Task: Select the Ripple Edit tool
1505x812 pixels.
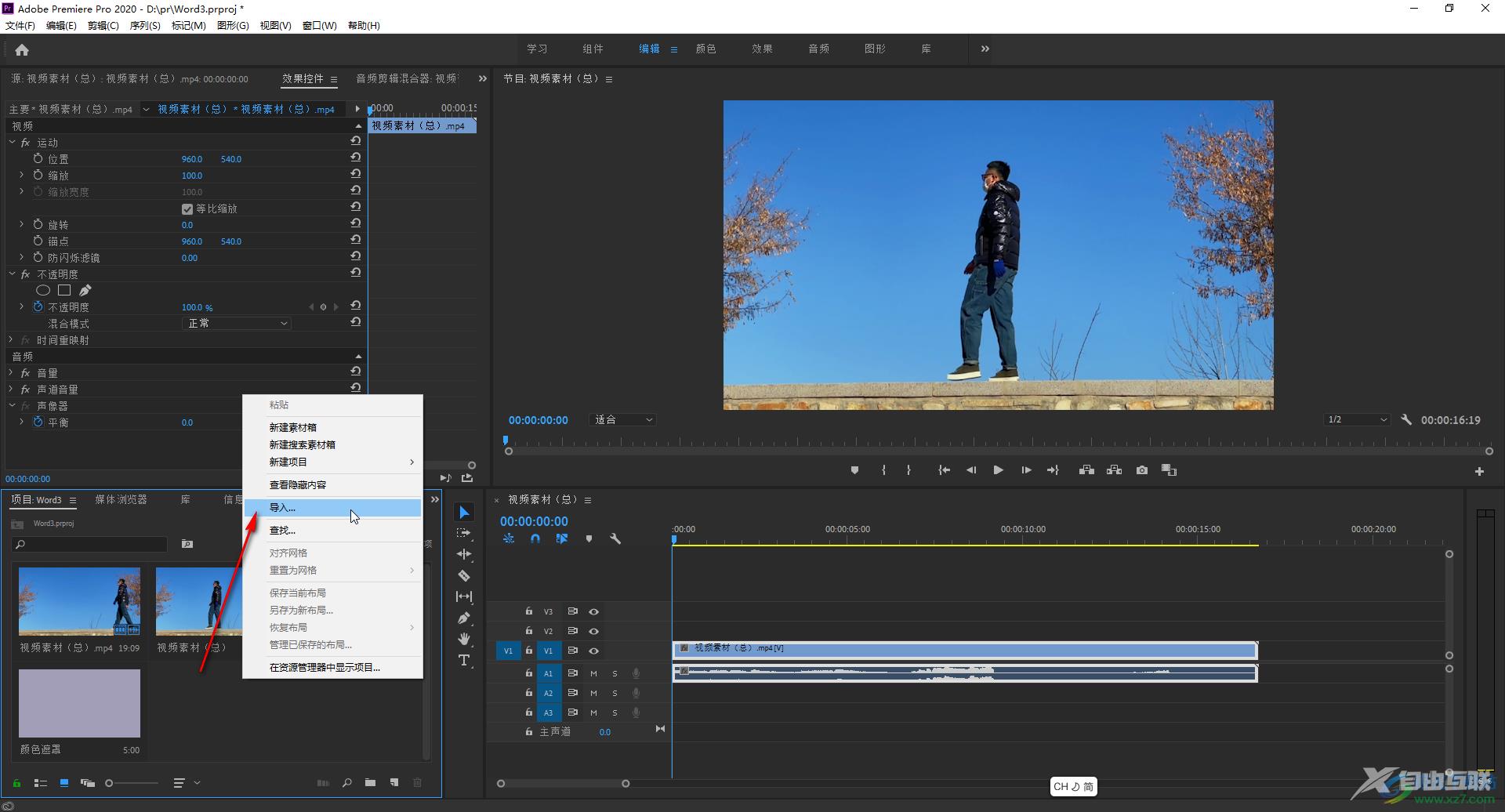Action: [x=464, y=554]
